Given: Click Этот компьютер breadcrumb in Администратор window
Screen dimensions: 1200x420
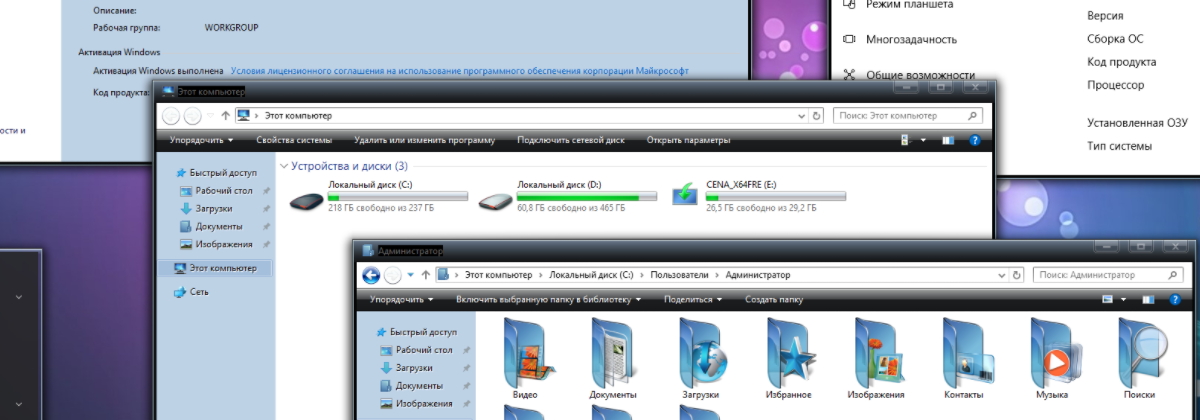Looking at the screenshot, I should click(498, 275).
